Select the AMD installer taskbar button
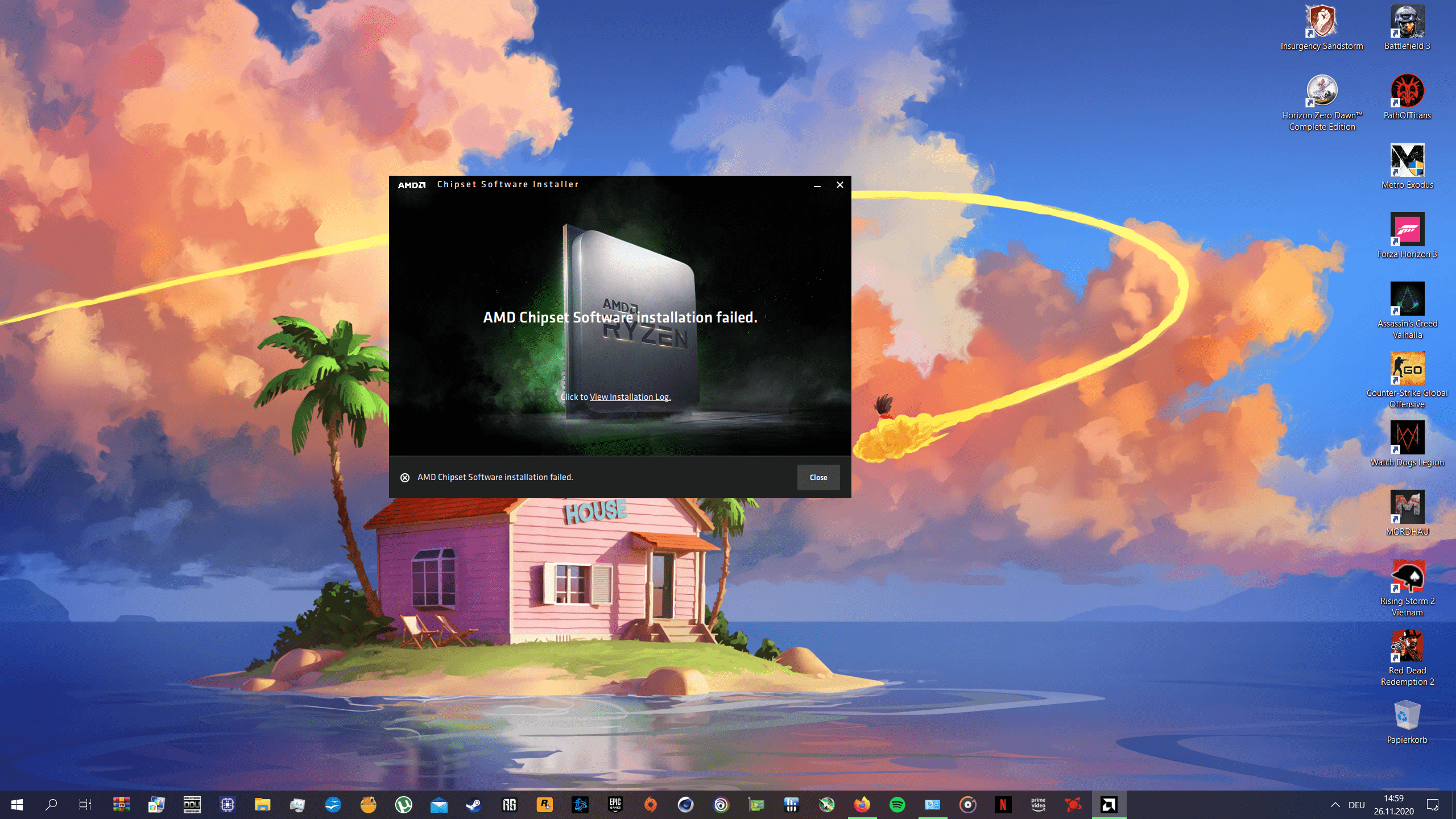 point(1108,805)
